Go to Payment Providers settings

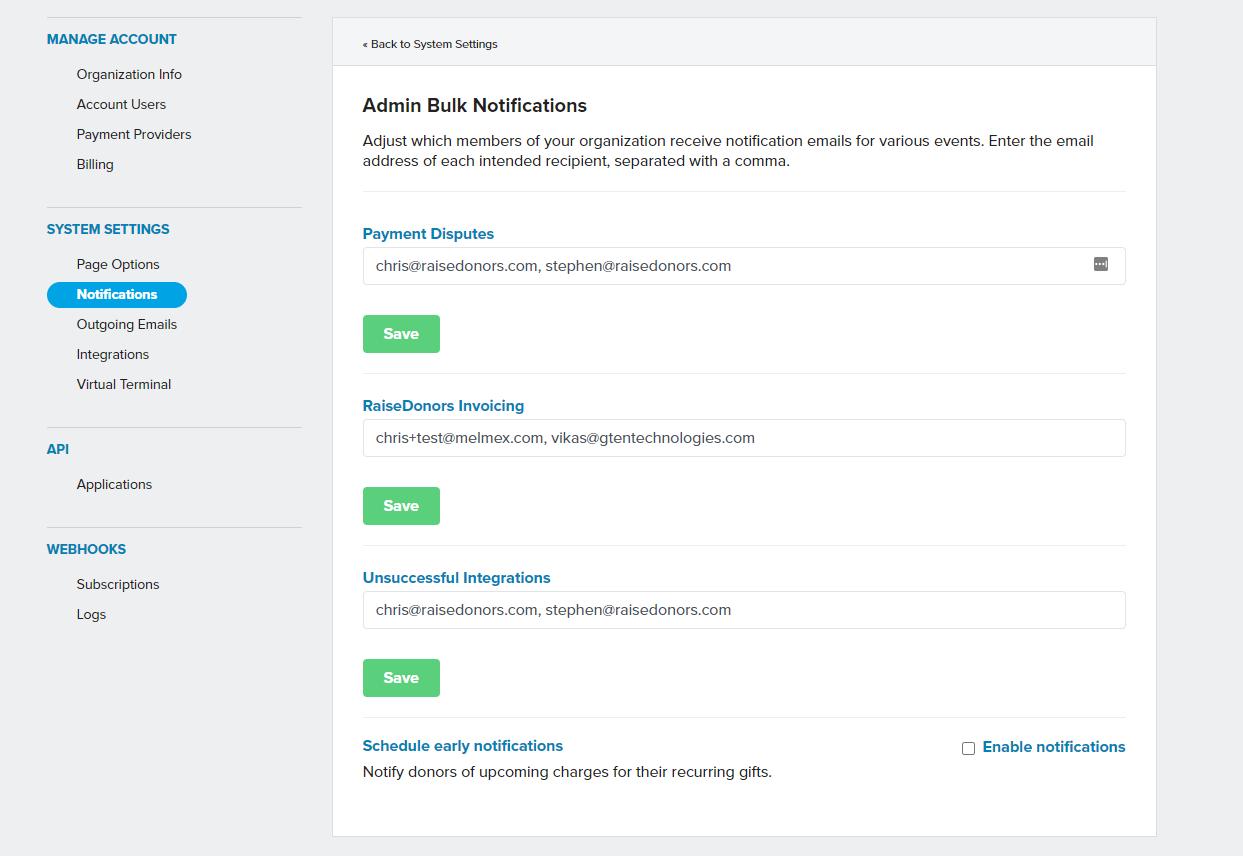[134, 134]
